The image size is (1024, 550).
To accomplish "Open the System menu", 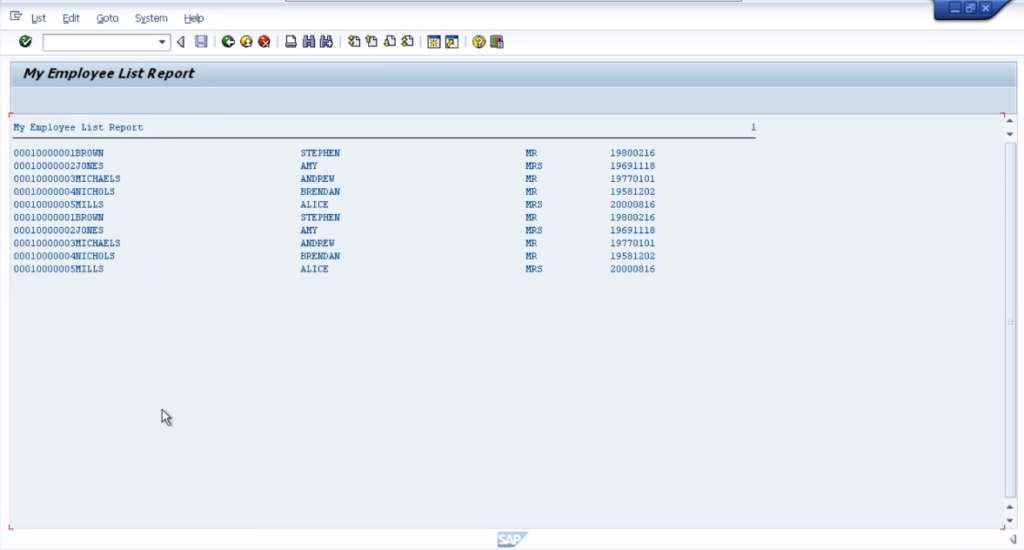I will [x=151, y=18].
